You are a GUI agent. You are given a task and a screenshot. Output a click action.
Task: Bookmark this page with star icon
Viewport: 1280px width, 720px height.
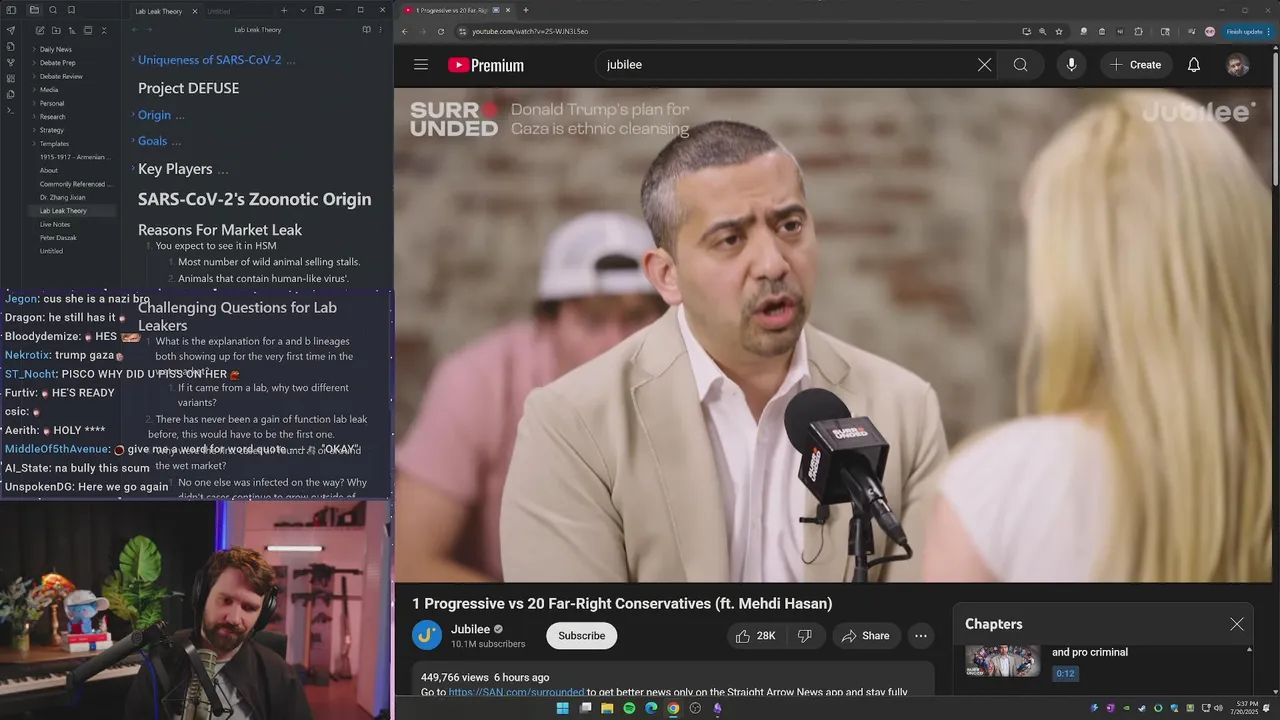[x=1059, y=31]
